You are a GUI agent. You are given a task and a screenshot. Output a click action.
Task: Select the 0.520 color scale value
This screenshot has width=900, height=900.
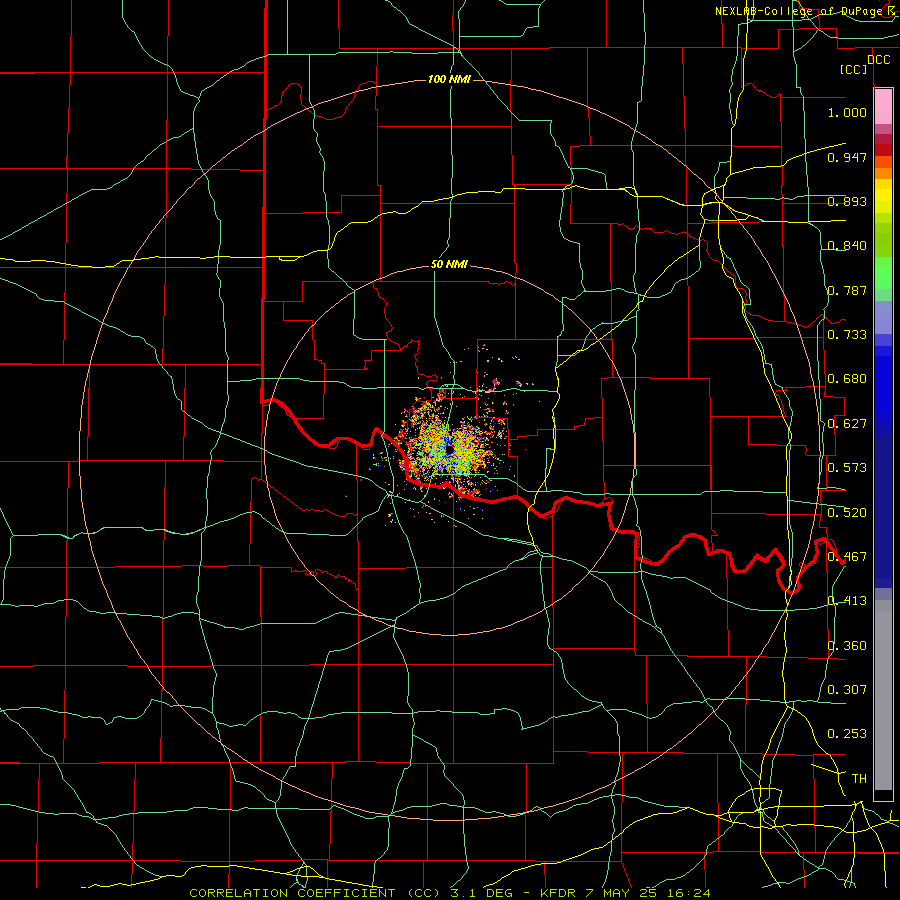[847, 513]
